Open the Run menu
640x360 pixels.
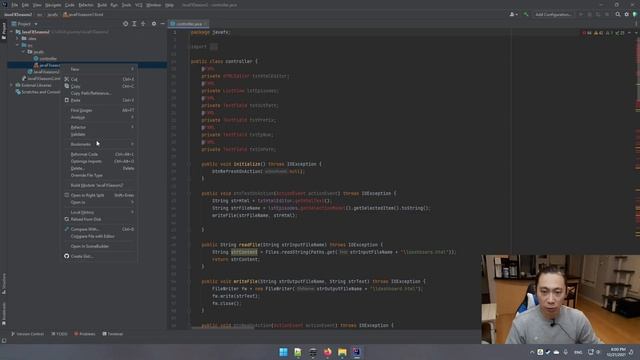click(114, 5)
